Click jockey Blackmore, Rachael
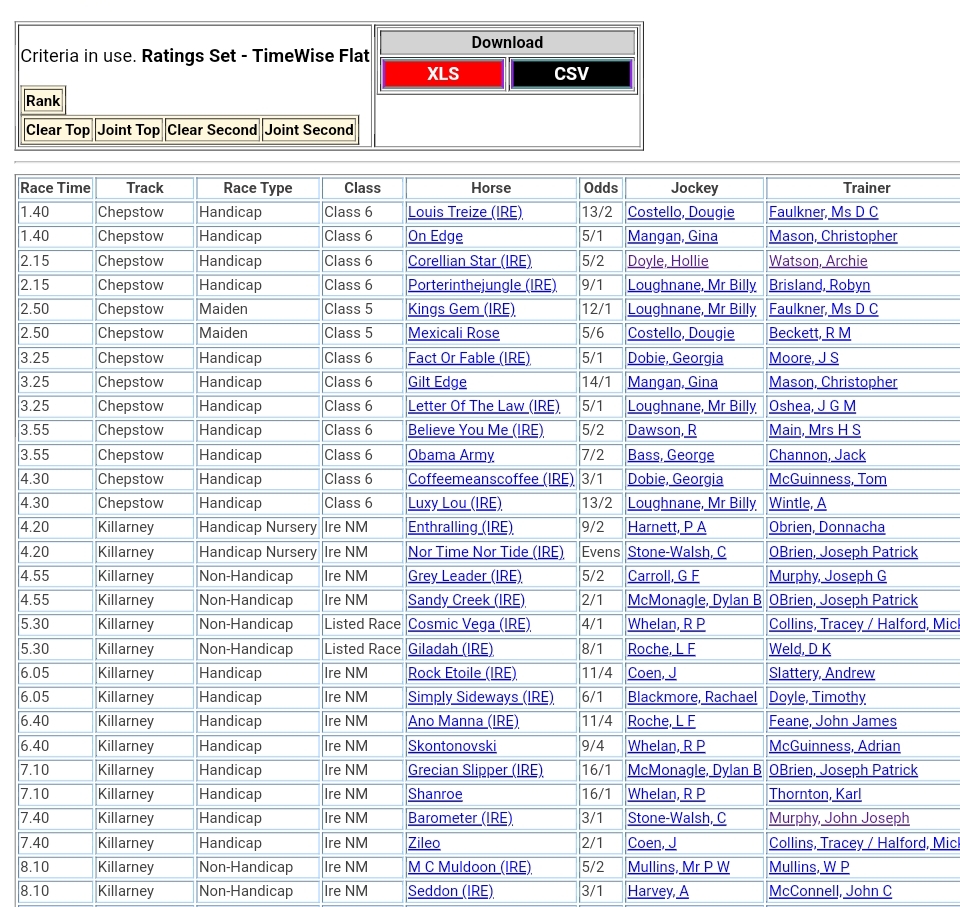This screenshot has width=960, height=907. [692, 697]
